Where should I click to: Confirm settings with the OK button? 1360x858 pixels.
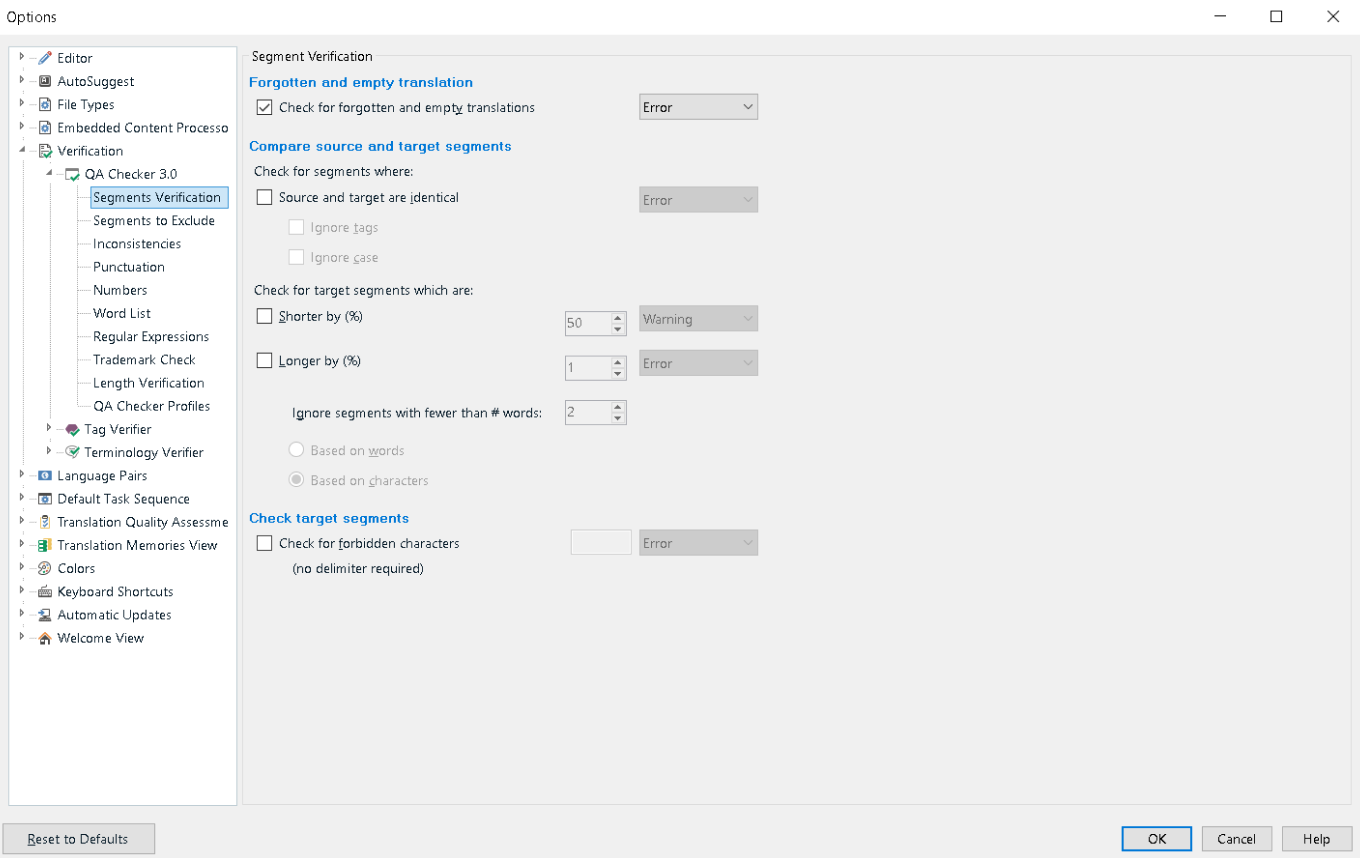(1156, 839)
